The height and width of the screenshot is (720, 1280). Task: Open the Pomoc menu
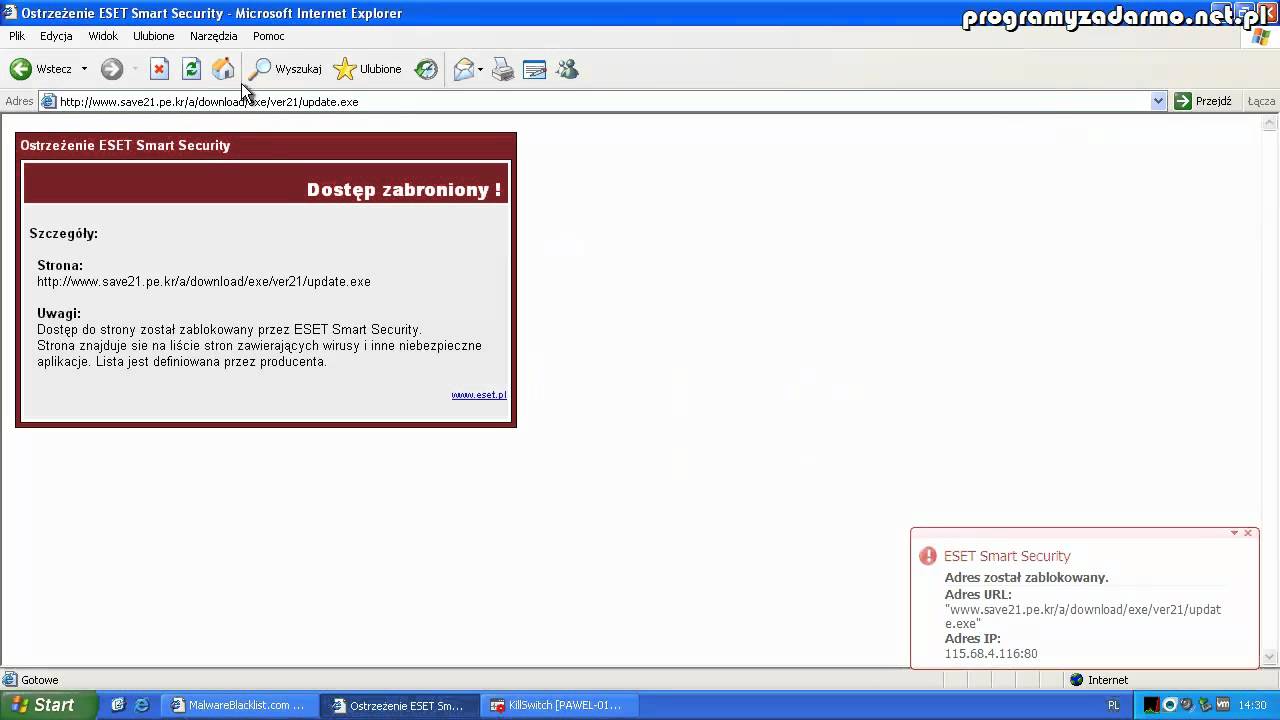pyautogui.click(x=269, y=36)
